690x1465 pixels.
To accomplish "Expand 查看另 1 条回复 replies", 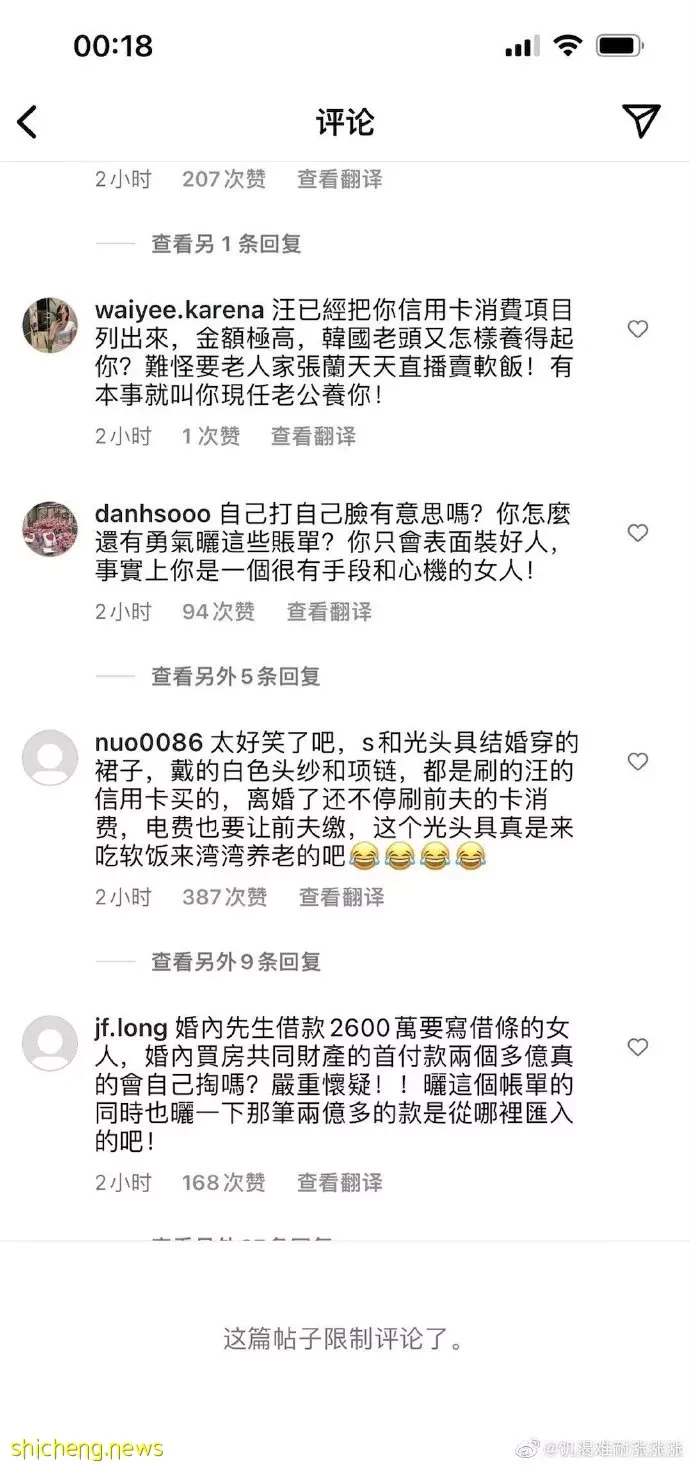I will pos(226,243).
